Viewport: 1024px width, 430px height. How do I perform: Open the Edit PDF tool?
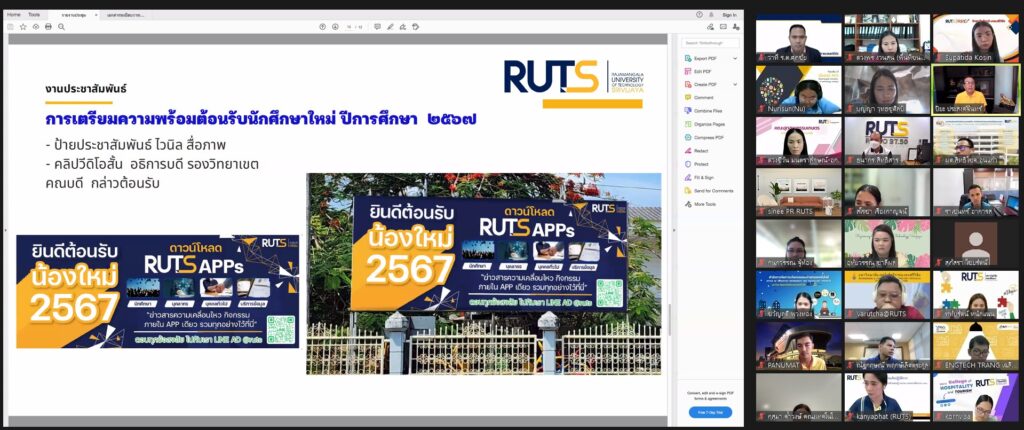tap(698, 71)
